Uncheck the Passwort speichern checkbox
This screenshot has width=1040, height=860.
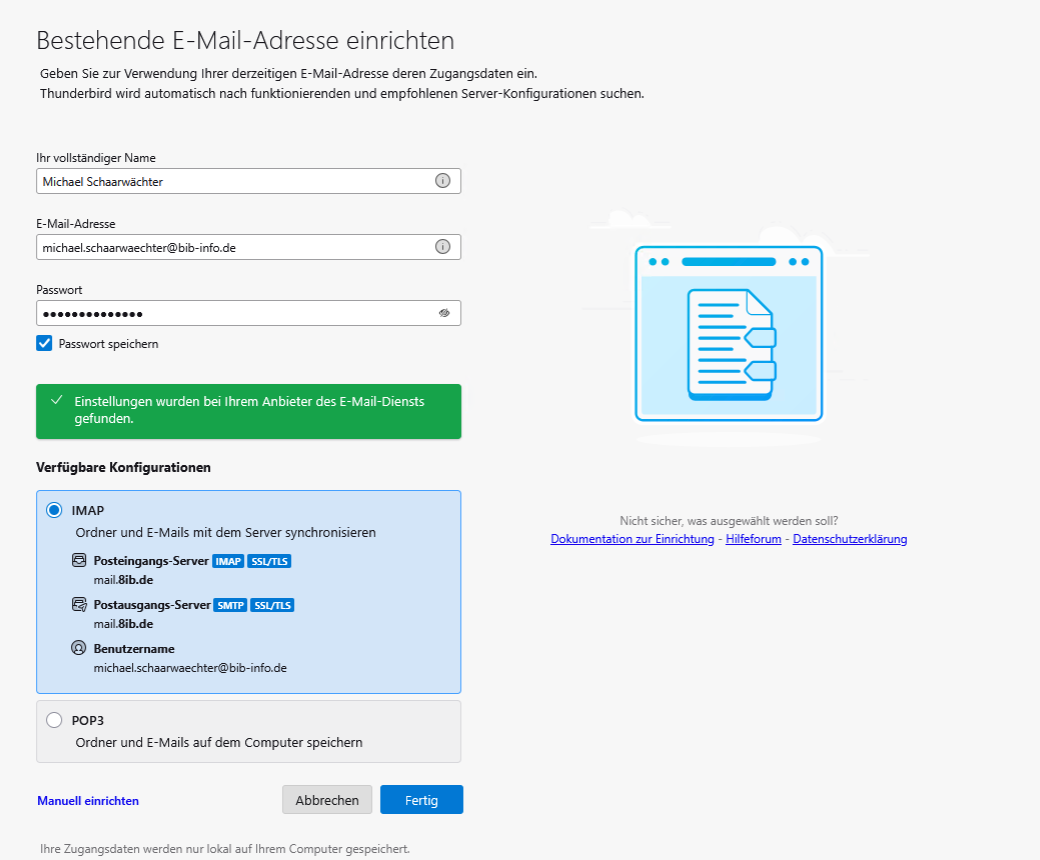[x=44, y=344]
